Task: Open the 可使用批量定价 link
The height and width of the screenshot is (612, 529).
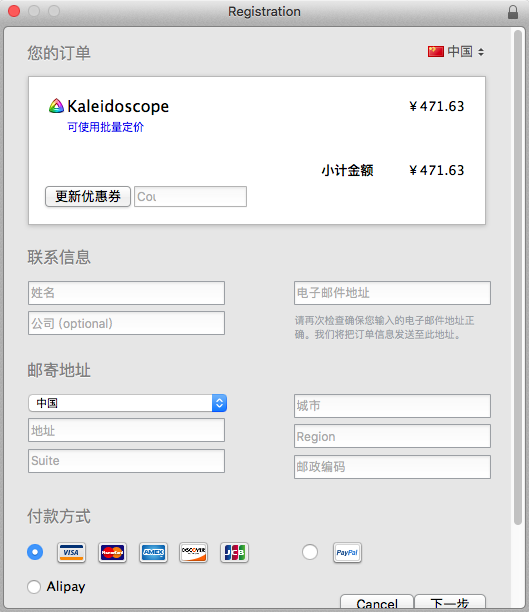Action: pos(105,127)
